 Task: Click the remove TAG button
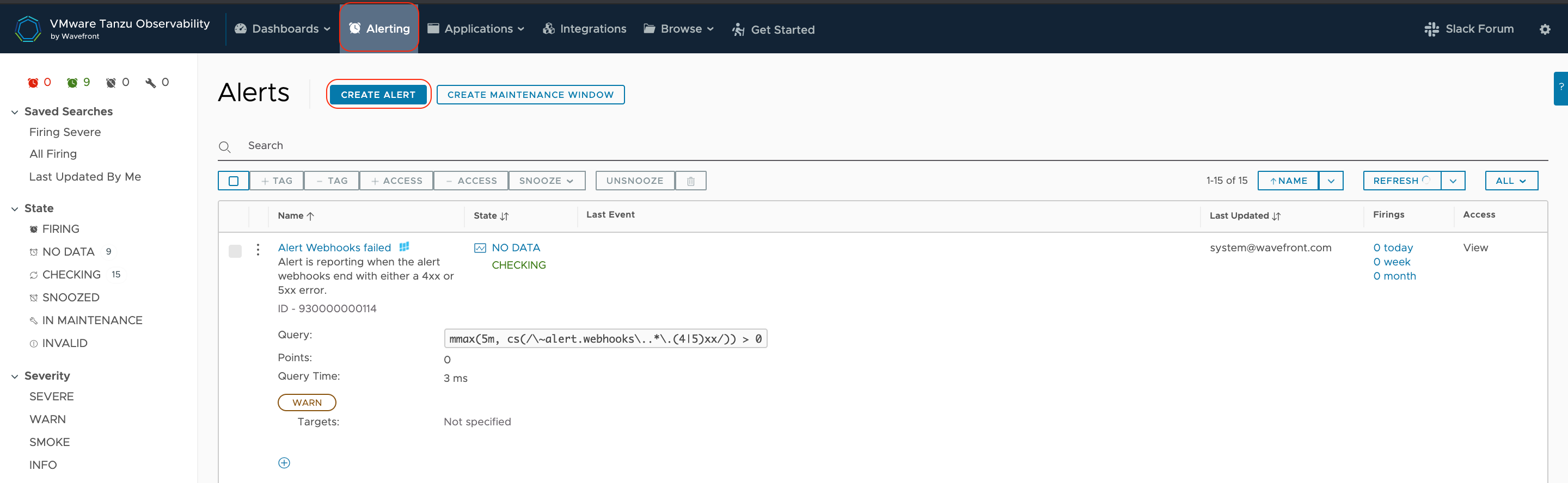(x=332, y=181)
